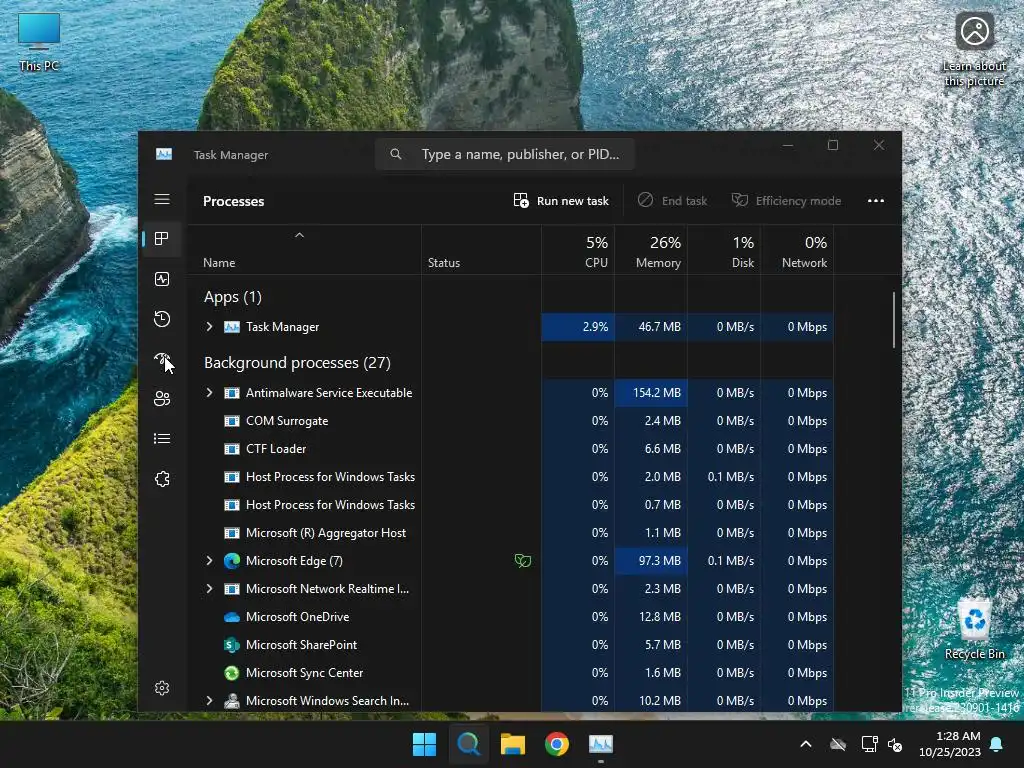Expand the Task Manager app row
1024x768 pixels.
209,327
